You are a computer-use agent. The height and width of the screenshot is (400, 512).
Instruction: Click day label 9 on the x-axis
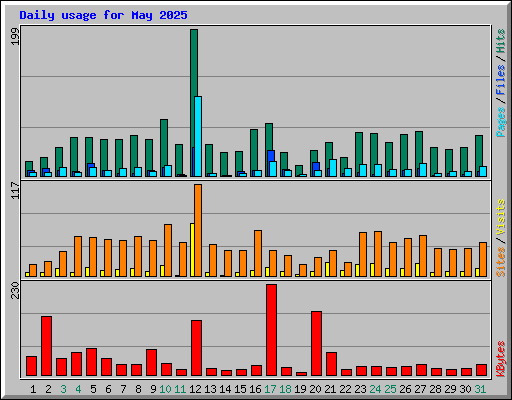[153, 389]
